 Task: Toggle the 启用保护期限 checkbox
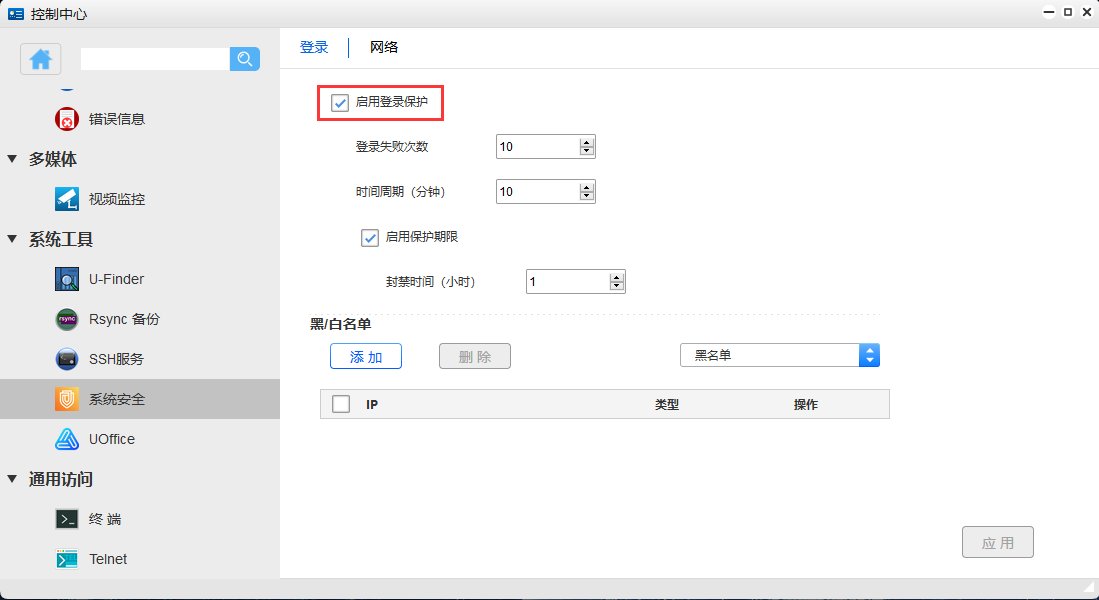[370, 237]
